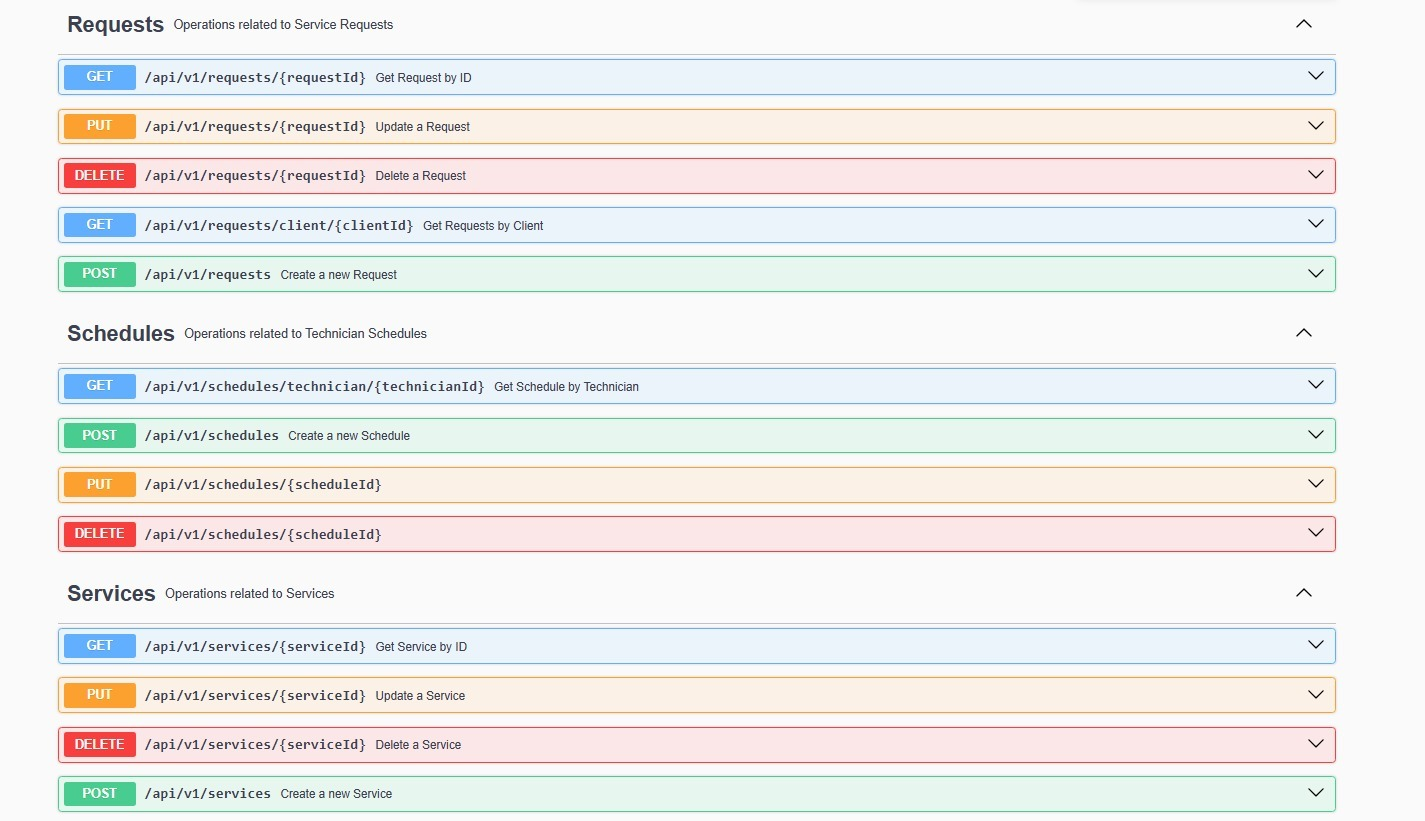The image size is (1425, 821).
Task: Click the GET /api/v1/services/{serviceId} path
Action: [255, 646]
